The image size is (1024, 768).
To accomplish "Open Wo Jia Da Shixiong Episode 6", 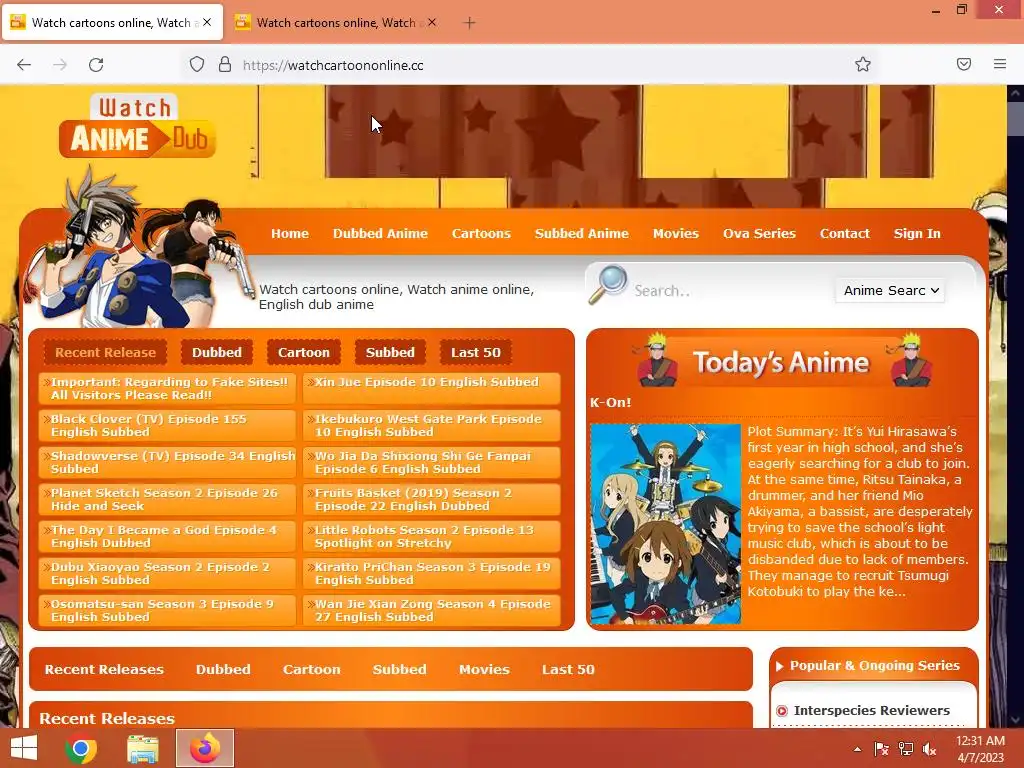I will (432, 462).
